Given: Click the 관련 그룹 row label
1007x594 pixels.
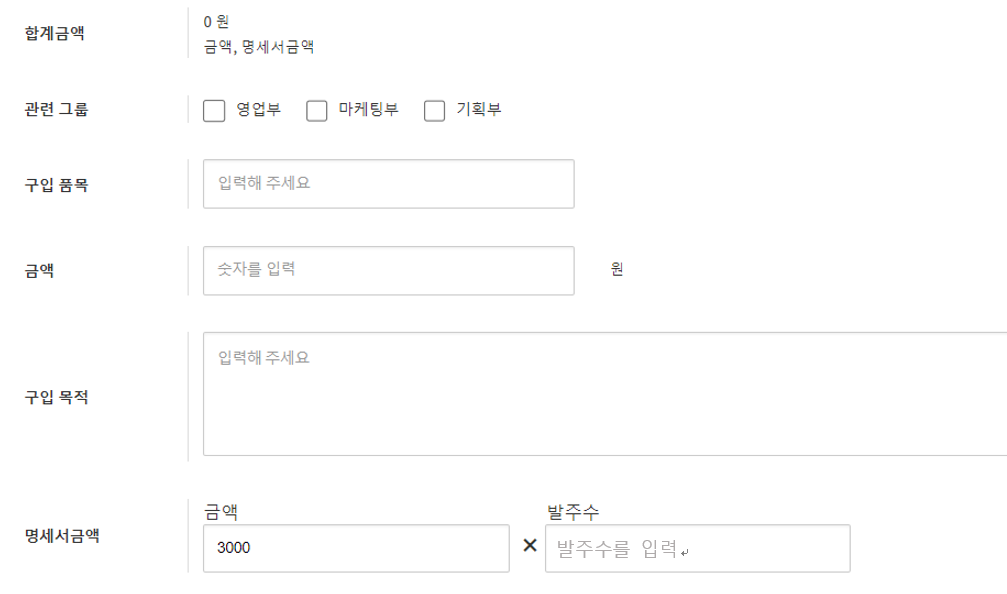Looking at the screenshot, I should click(56, 110).
